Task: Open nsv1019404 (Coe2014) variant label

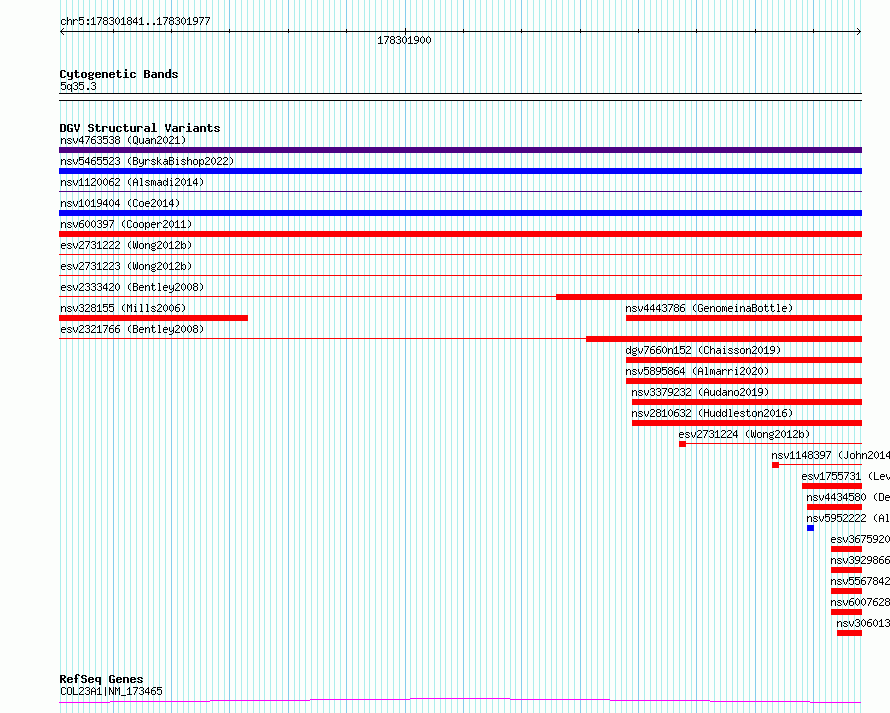Action: (x=120, y=203)
